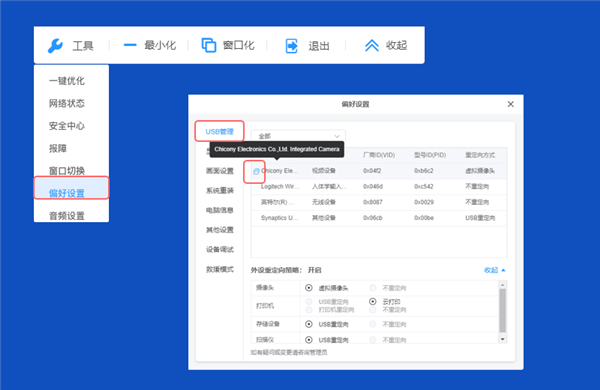Click the 退出 exit arrow icon
Screen dimensions: 600x390
click(x=292, y=46)
